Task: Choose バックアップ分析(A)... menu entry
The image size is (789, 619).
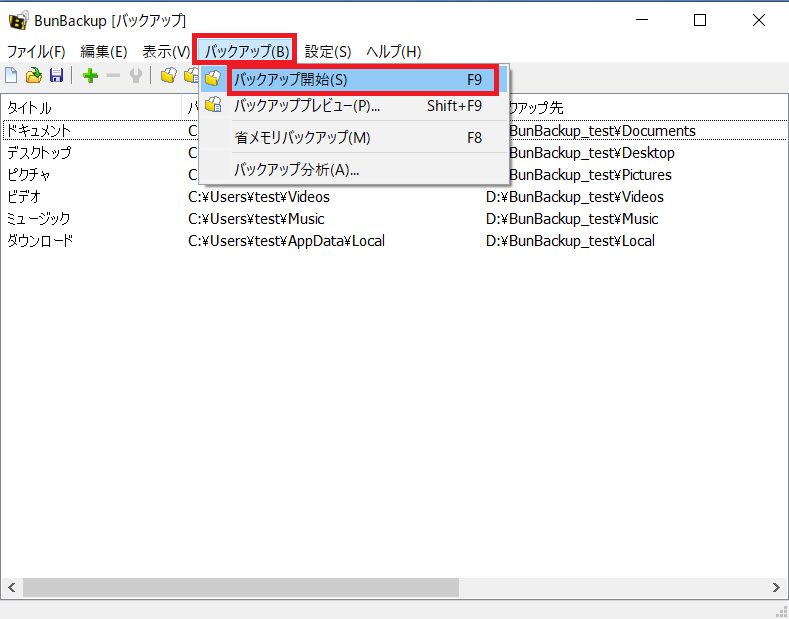Action: coord(354,170)
